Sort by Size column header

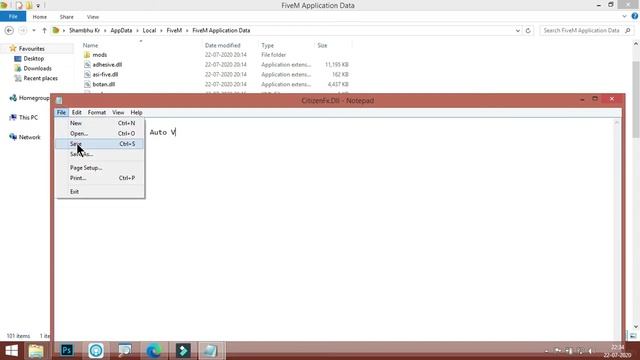(322, 45)
